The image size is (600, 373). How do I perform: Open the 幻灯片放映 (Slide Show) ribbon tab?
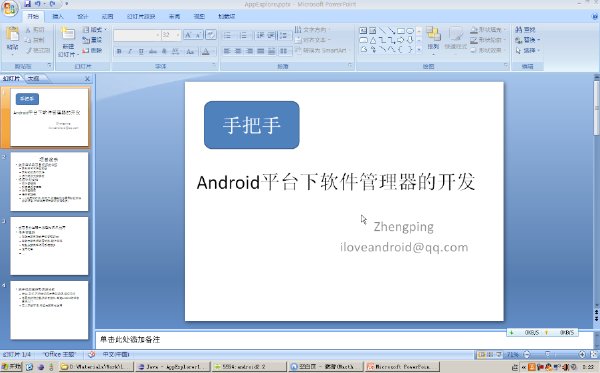click(141, 16)
